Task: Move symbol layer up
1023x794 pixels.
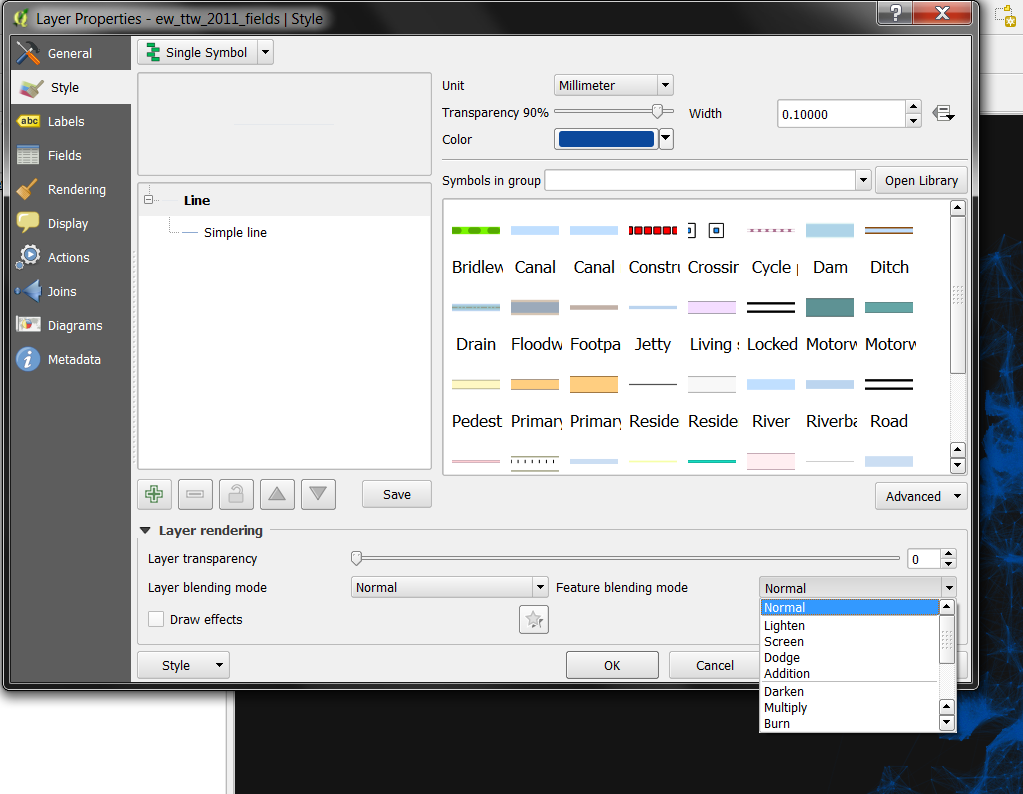Action: 277,495
